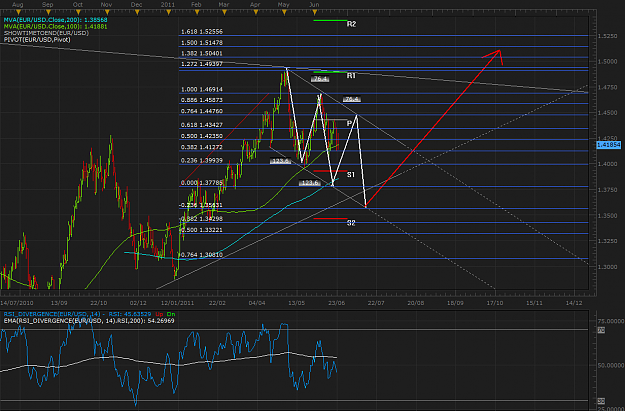Click the current price tag 1.41854
Screen dimensions: 625x411
[608, 145]
